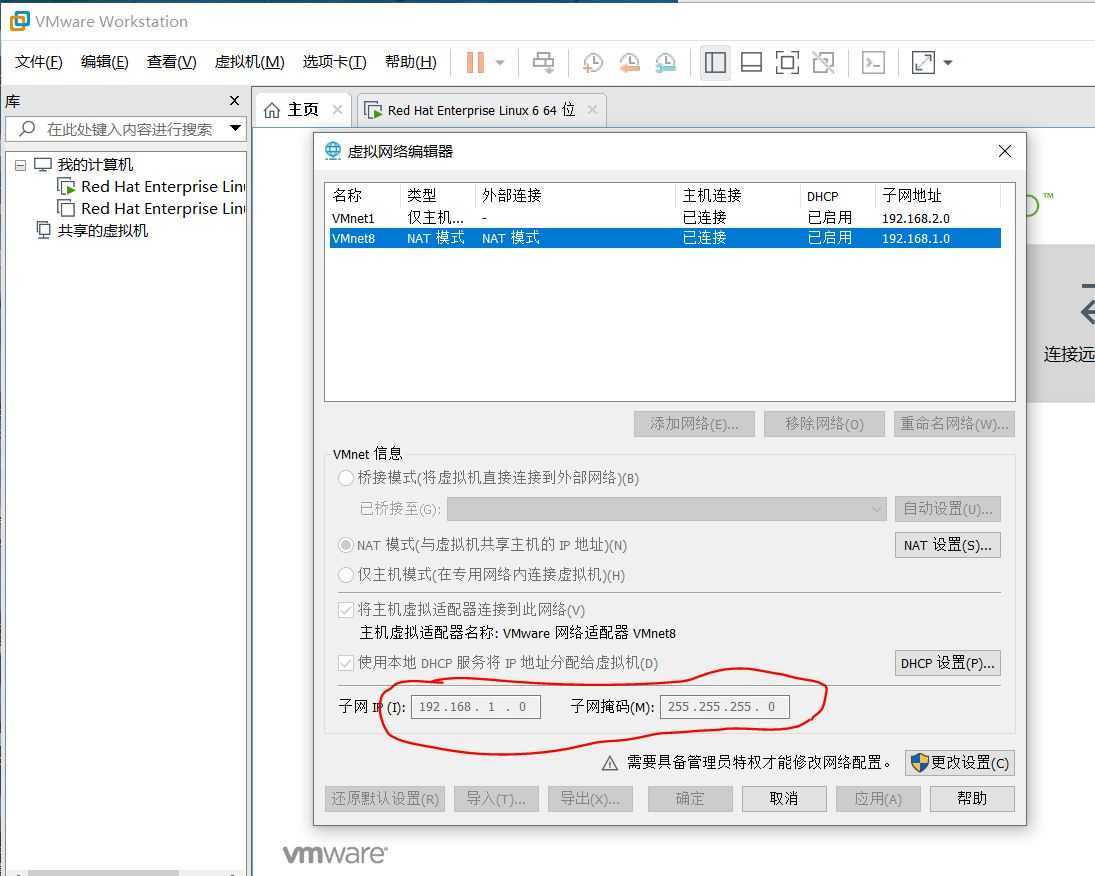Toggle 将主机虚拟适配器连接到此网络 checkbox
Viewport: 1095px width, 876px height.
point(346,610)
